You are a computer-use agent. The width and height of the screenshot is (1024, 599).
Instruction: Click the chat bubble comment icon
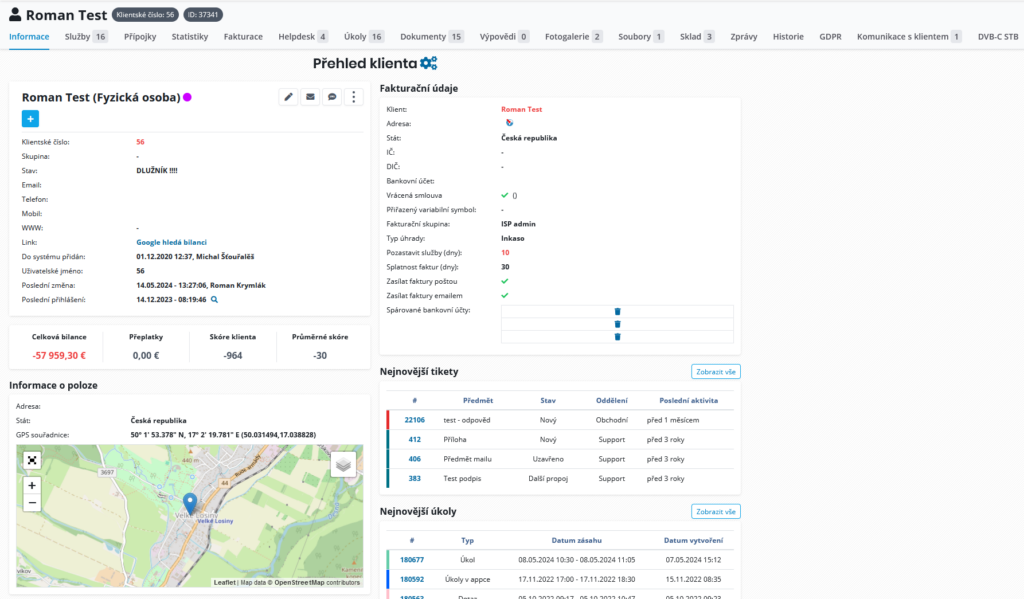[x=331, y=97]
